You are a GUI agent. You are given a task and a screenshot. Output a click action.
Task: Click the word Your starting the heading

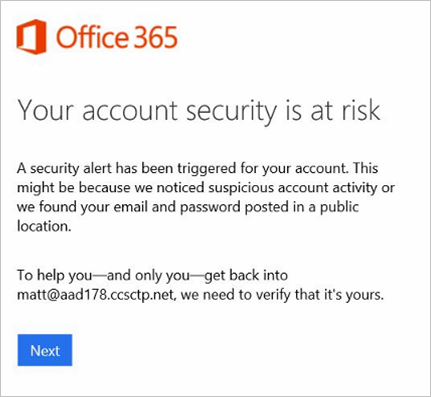click(x=45, y=110)
